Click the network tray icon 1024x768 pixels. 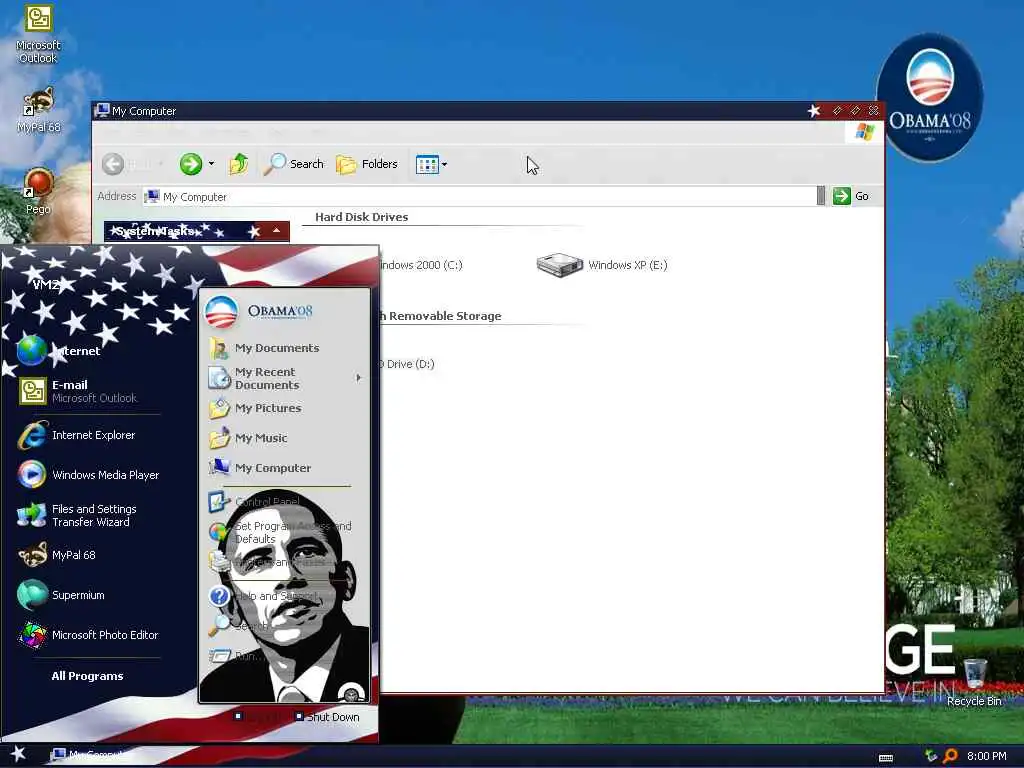931,756
